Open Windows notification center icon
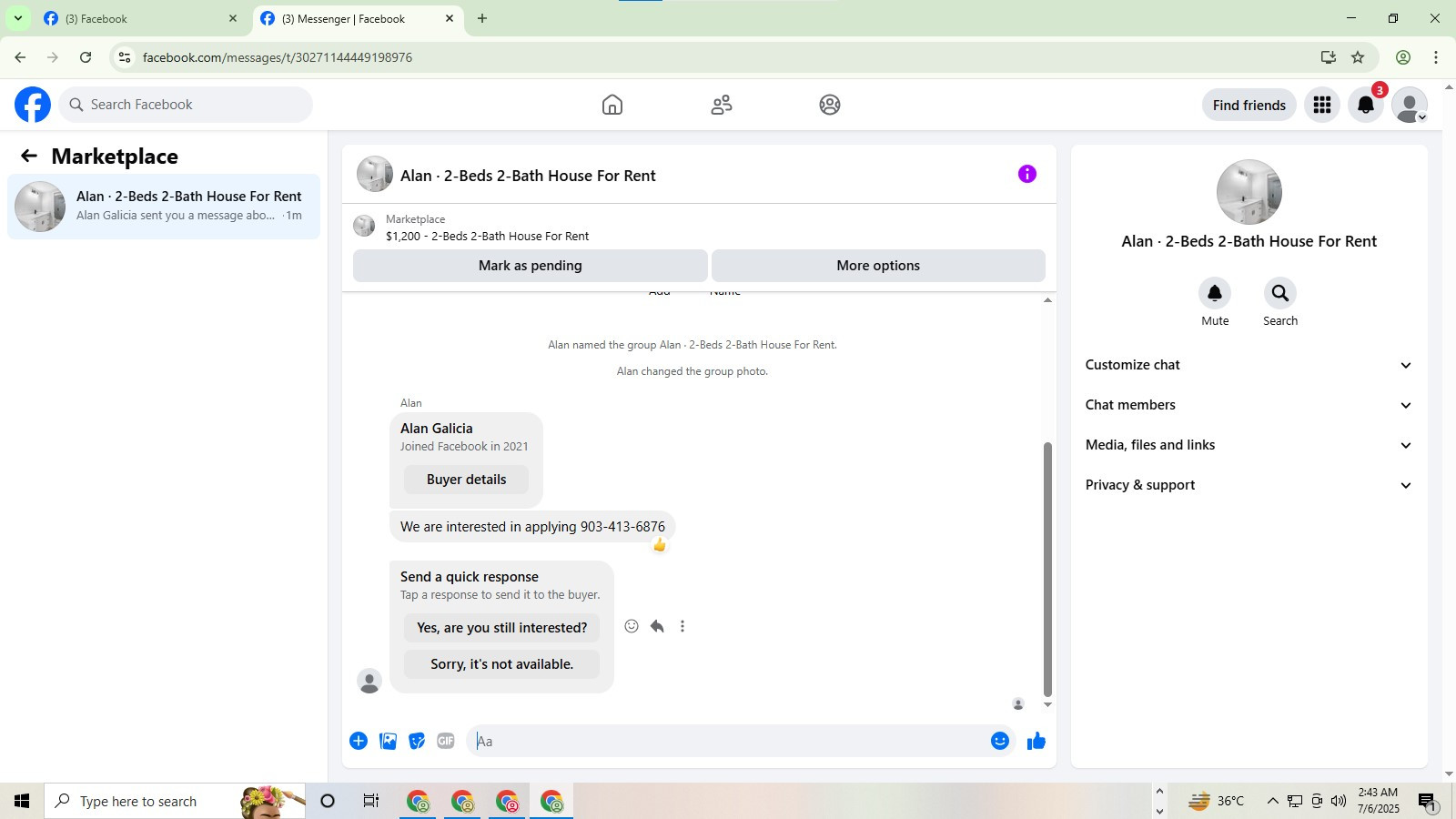This screenshot has height=819, width=1456. point(1428,801)
